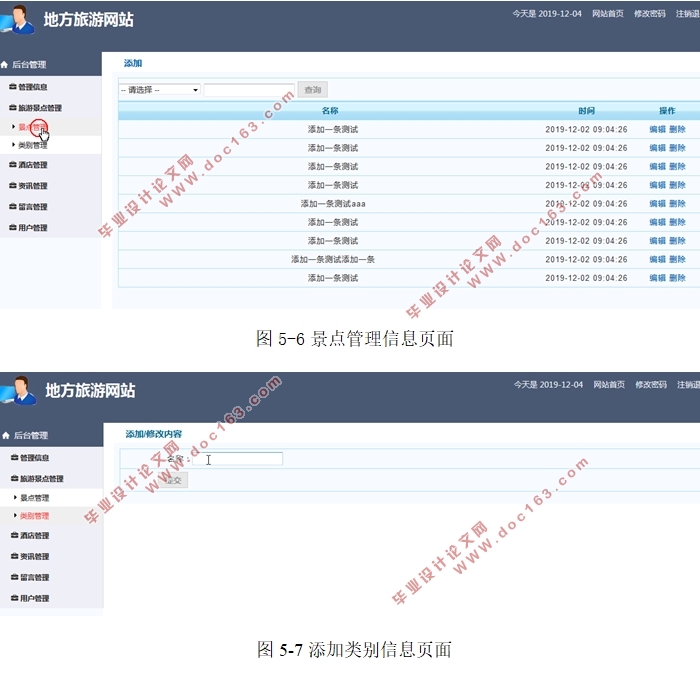Click briefcase icon of 旅游景点管理 in upper sidebar
This screenshot has height=677, width=700.
point(12,108)
